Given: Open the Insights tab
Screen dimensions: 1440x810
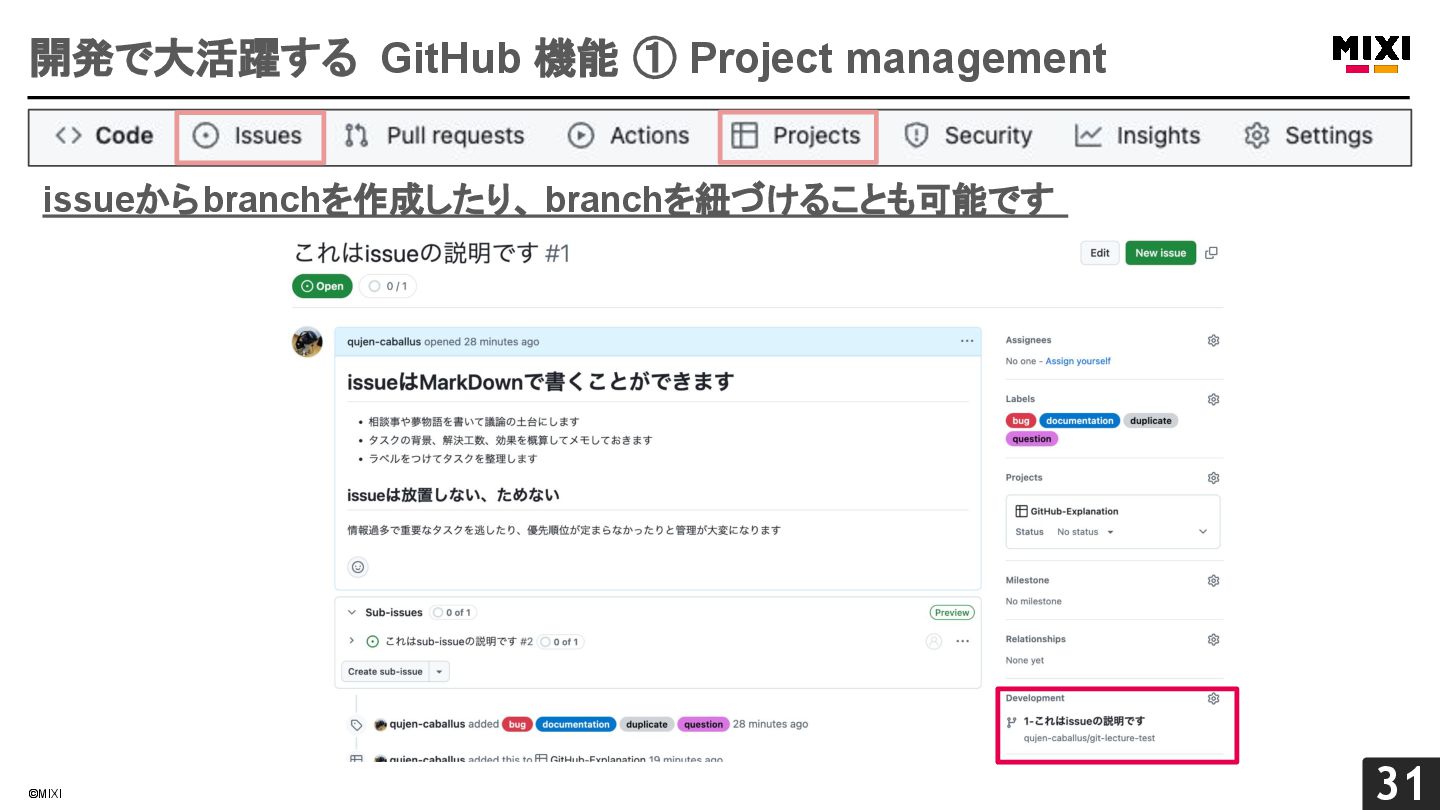Looking at the screenshot, I should pyautogui.click(x=1138, y=136).
